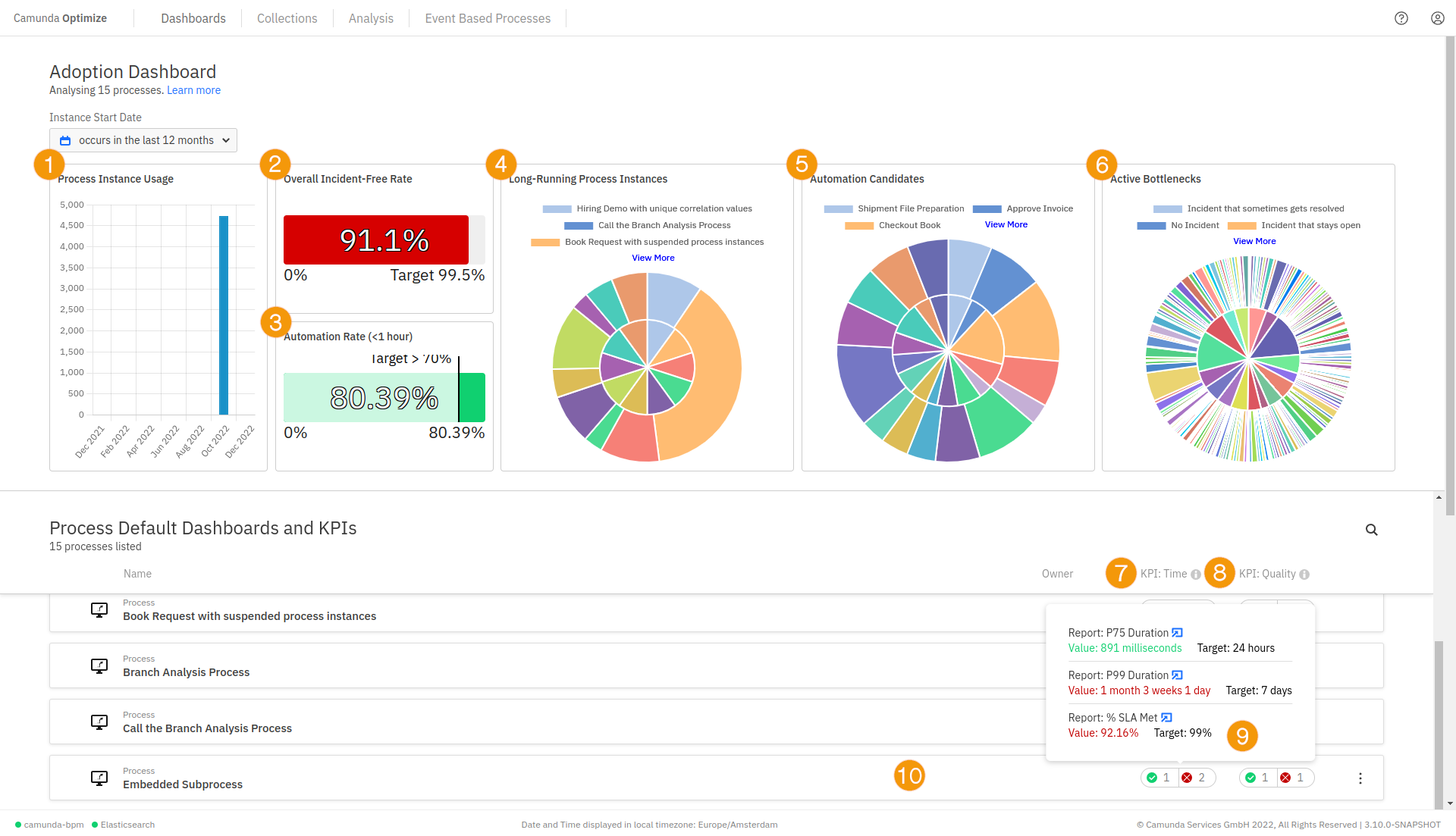
Task: Click View More in Automation Candidates panel
Action: [x=1006, y=224]
